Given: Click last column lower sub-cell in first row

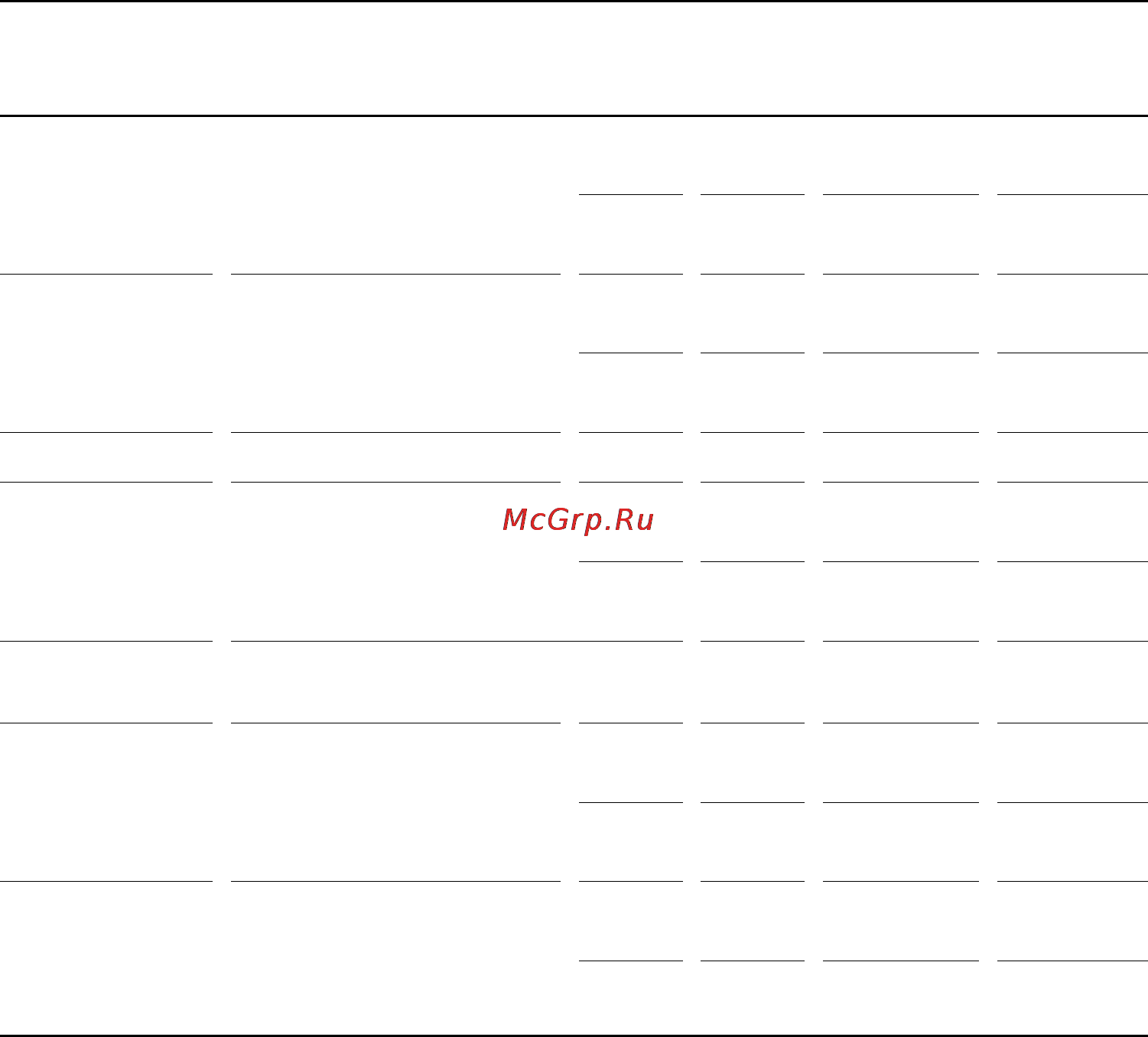Looking at the screenshot, I should [1073, 235].
